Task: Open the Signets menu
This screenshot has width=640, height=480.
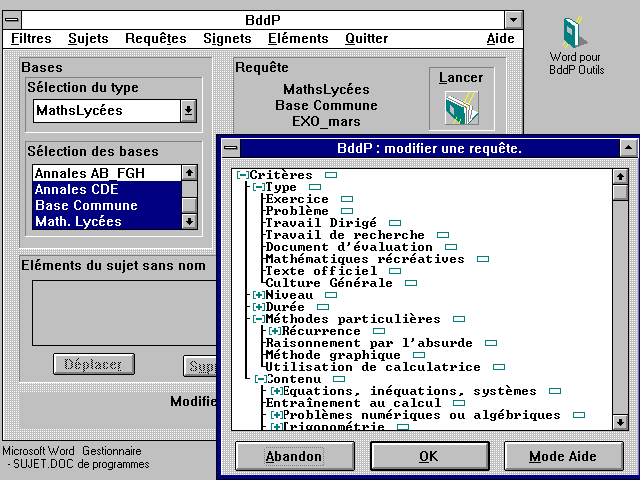Action: [x=227, y=39]
